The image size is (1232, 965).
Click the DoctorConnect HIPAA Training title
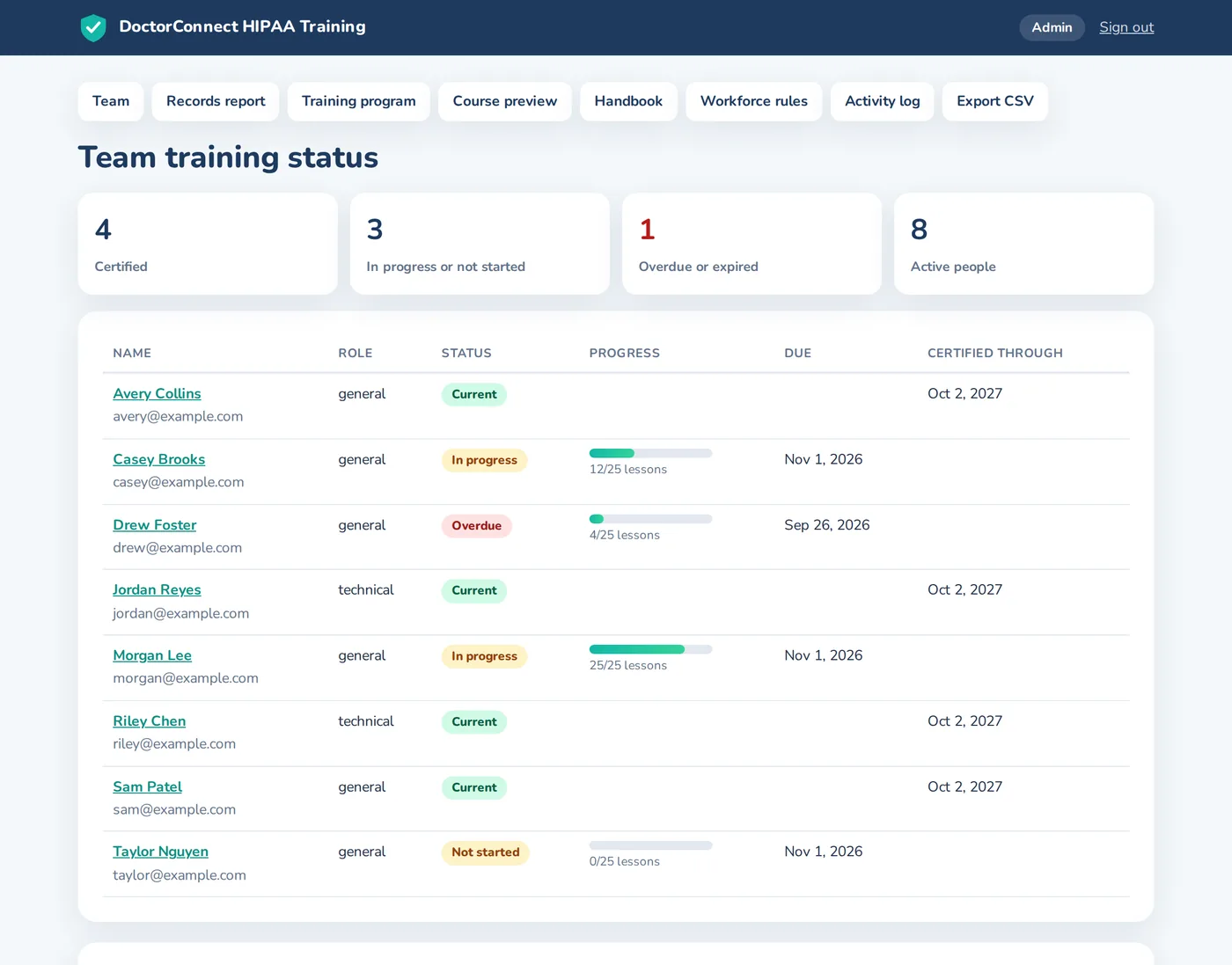[x=243, y=26]
